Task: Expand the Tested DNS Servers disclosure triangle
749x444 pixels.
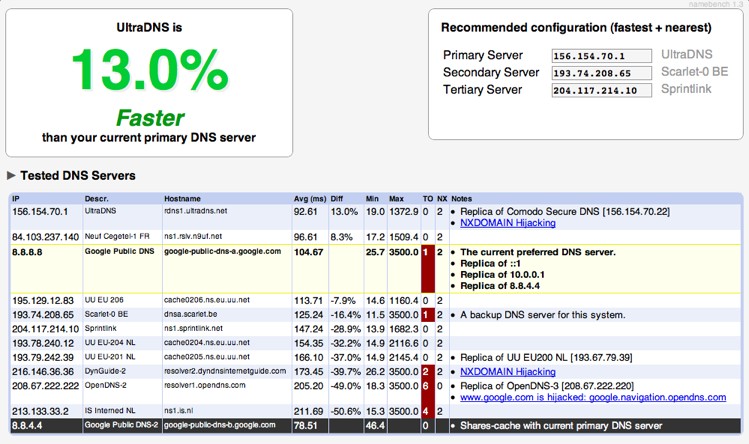Action: (12, 176)
